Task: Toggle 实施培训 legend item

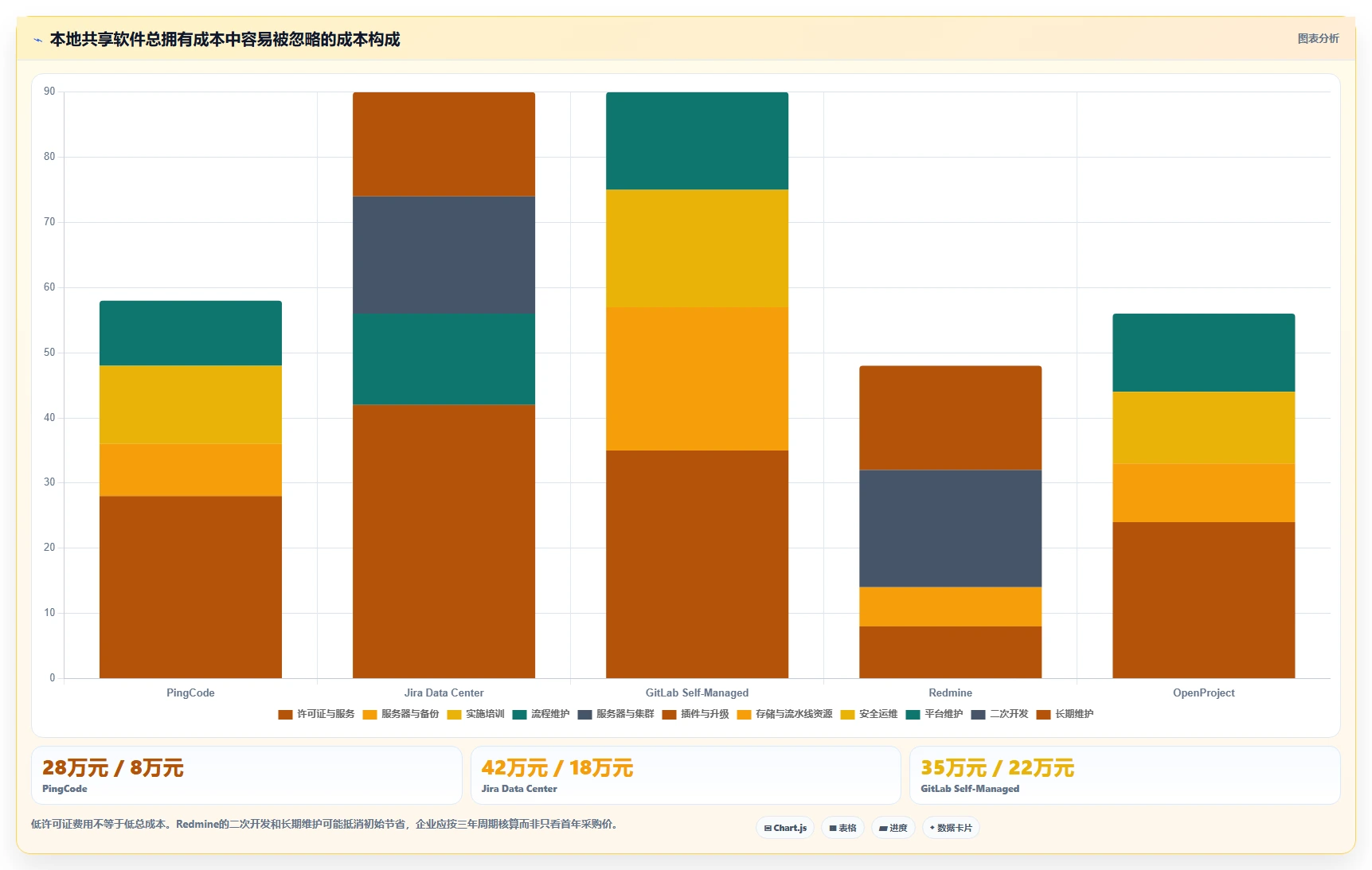Action: click(x=475, y=714)
